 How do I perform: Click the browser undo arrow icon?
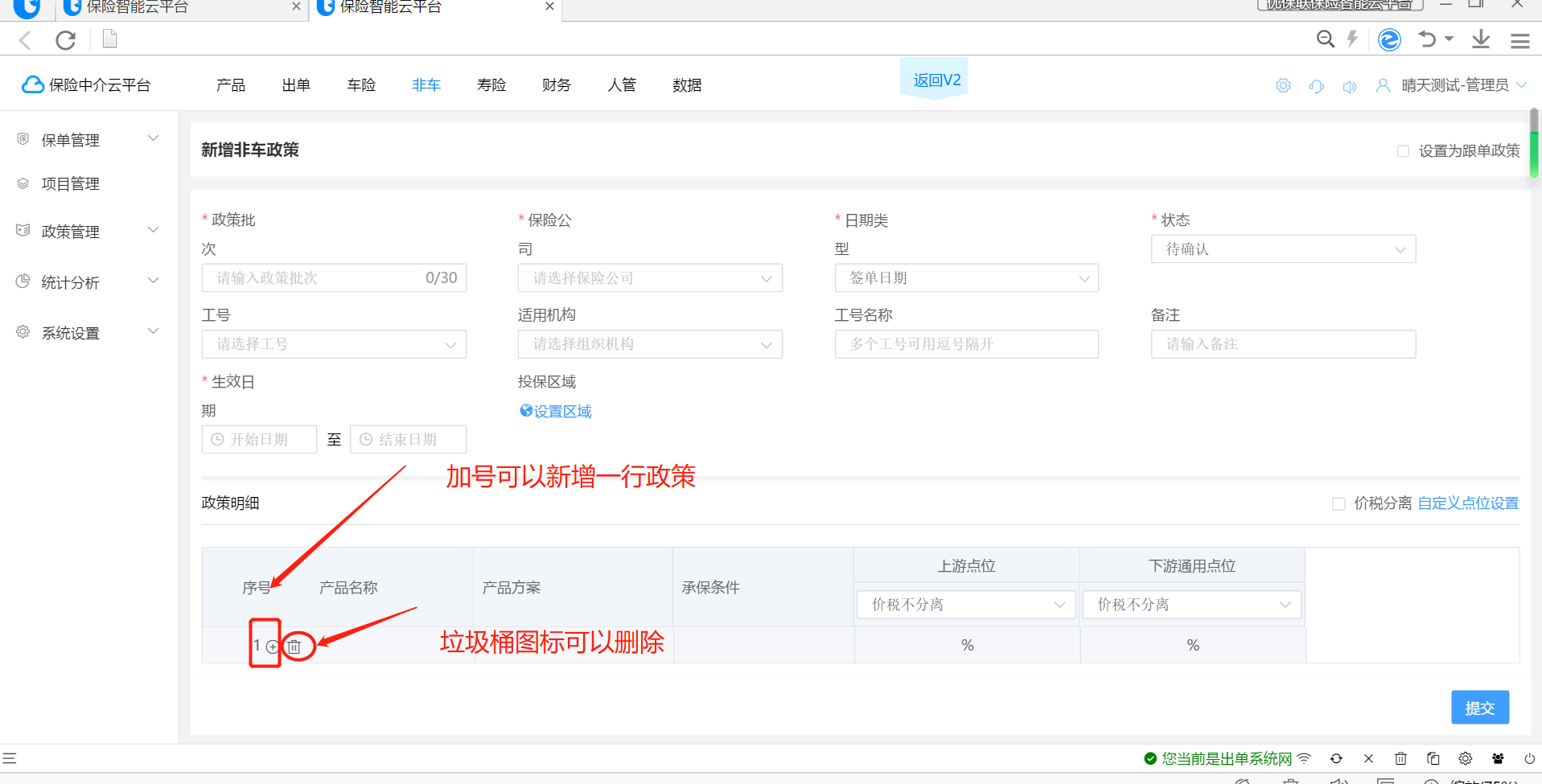coord(1427,39)
